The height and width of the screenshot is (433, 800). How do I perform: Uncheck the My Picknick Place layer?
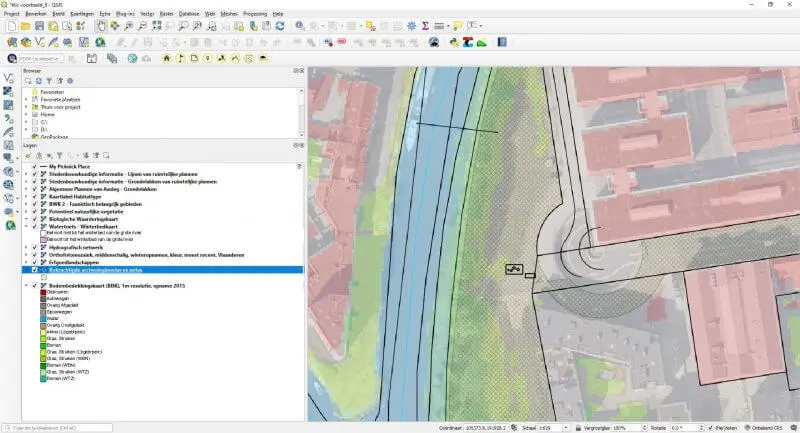[x=34, y=167]
